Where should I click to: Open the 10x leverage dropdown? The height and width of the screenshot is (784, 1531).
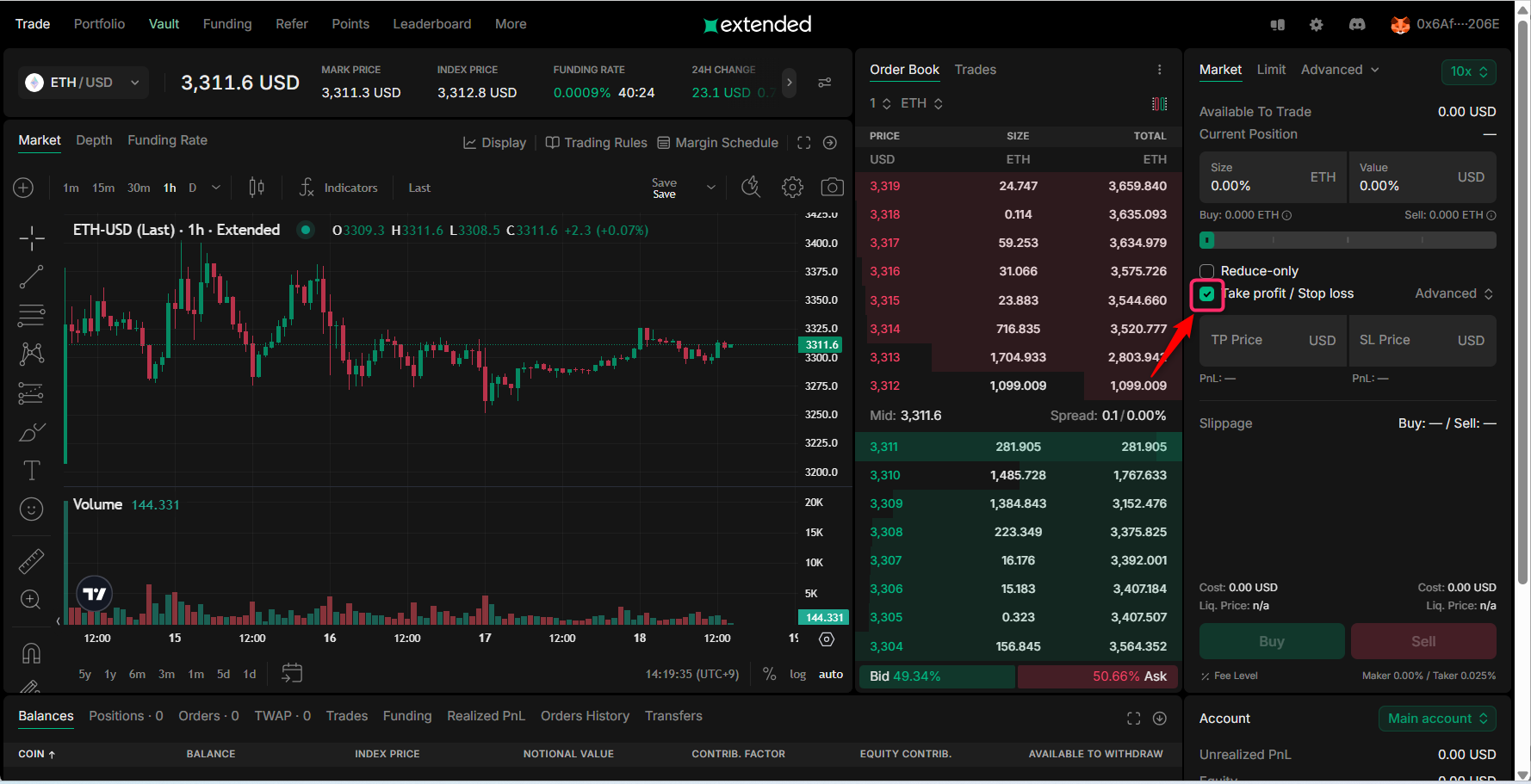1468,71
